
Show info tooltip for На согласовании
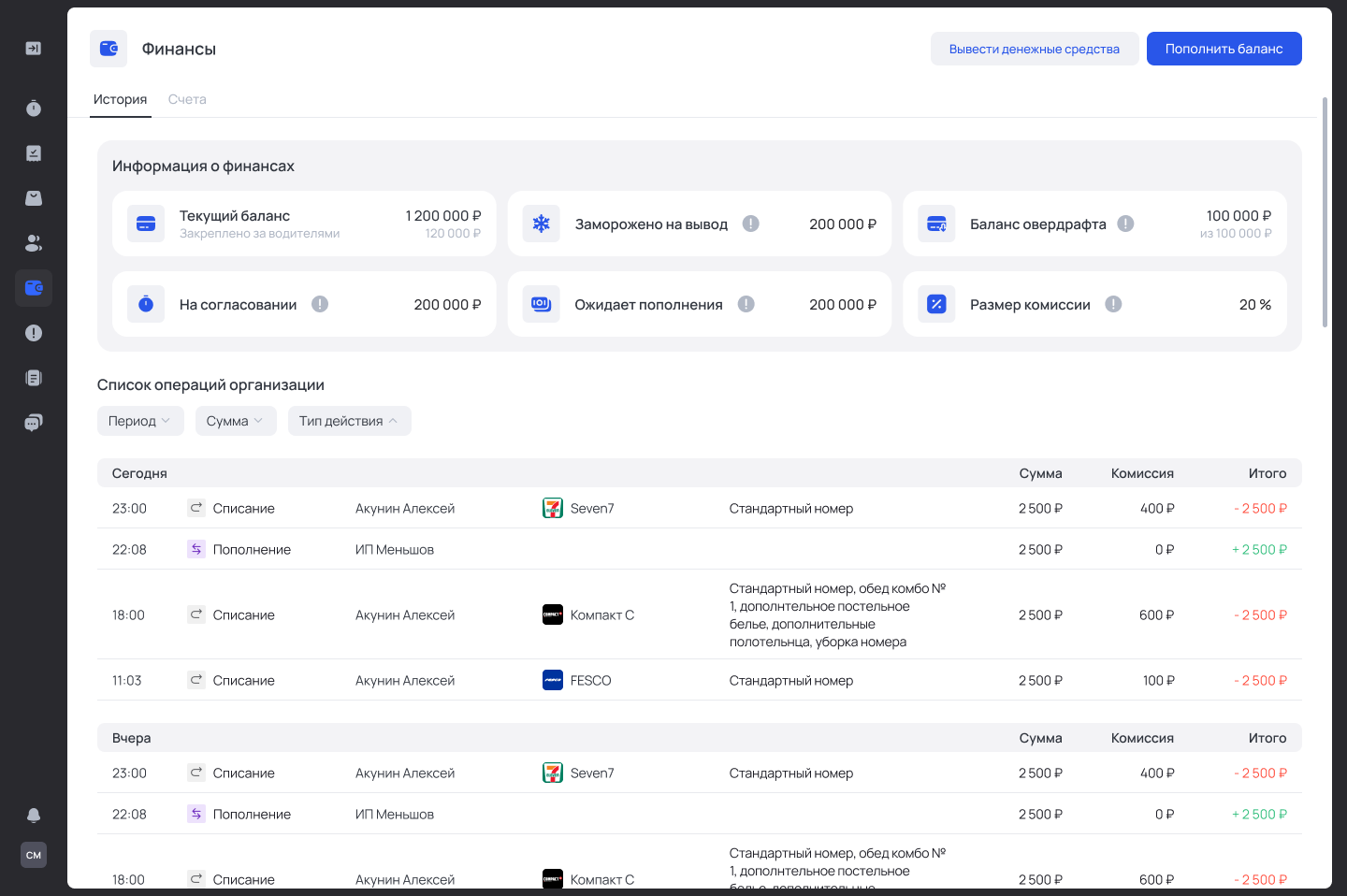320,304
